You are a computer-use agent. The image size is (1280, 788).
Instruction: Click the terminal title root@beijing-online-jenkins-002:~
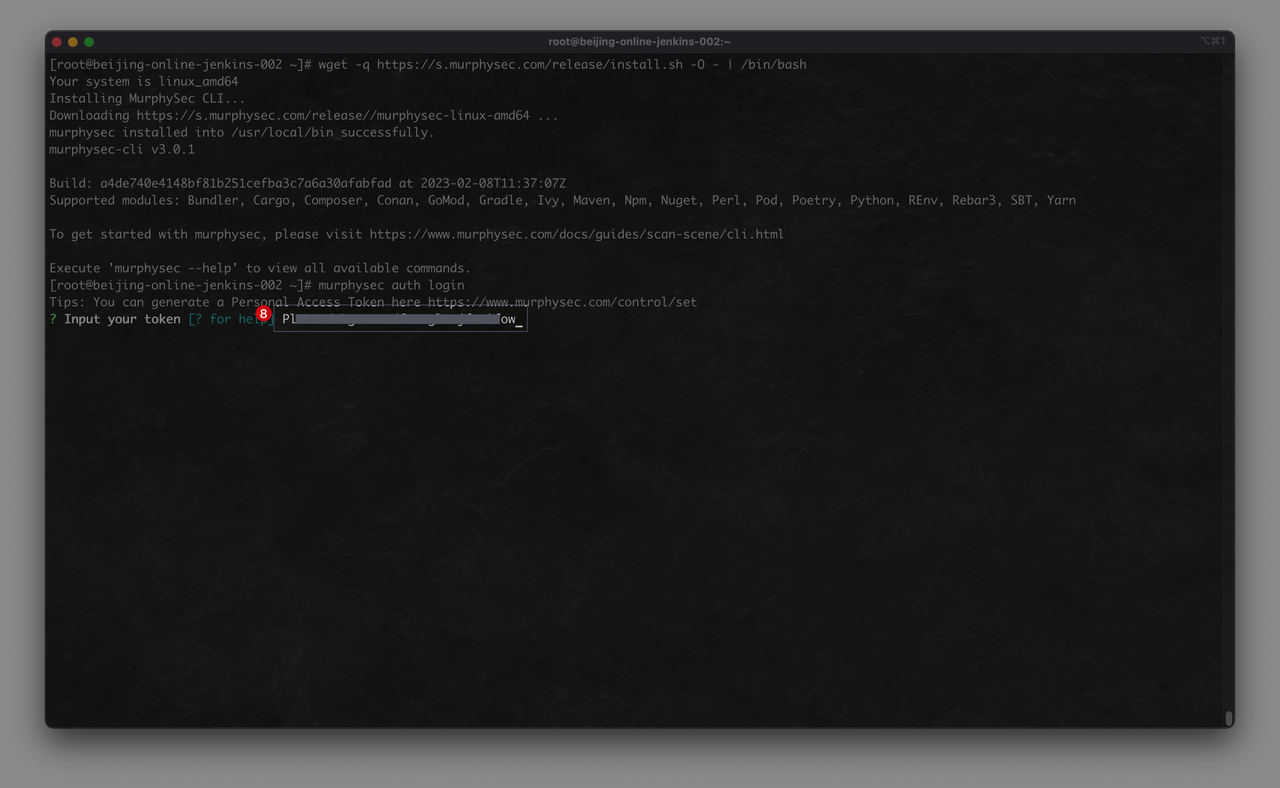tap(639, 42)
